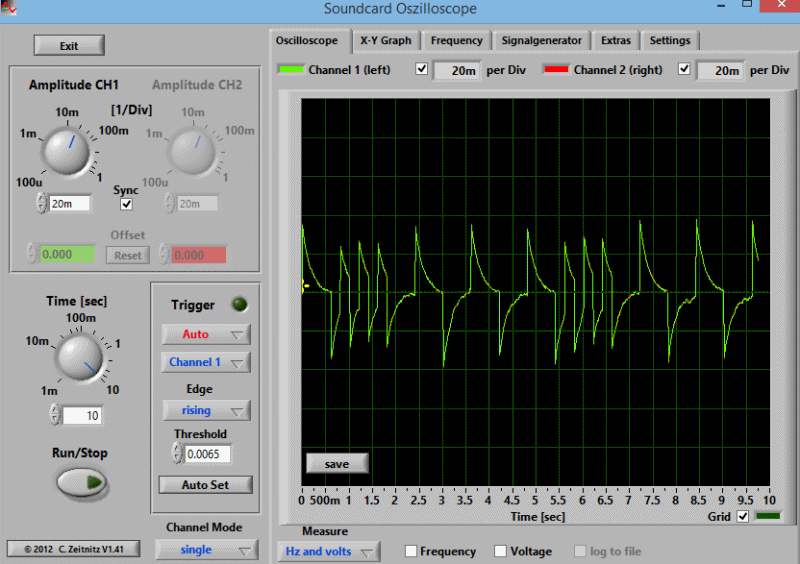The width and height of the screenshot is (800, 564).
Task: Open the Settings tab
Action: 669,40
